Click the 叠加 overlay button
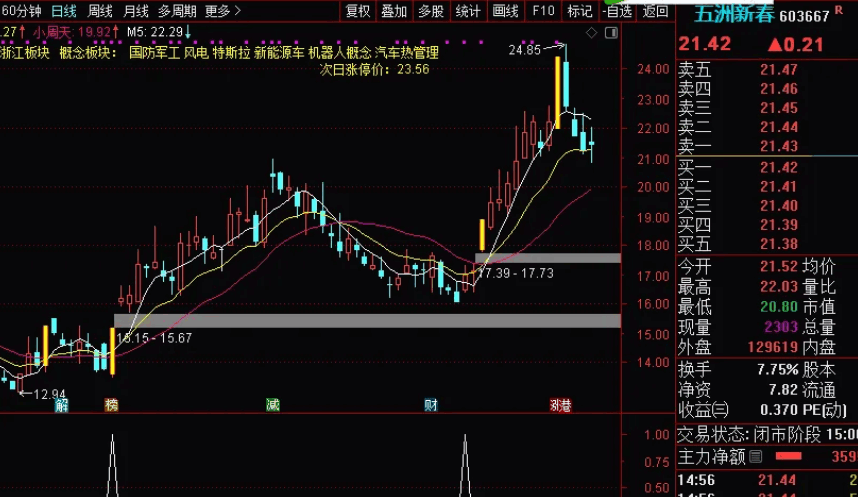 click(394, 11)
